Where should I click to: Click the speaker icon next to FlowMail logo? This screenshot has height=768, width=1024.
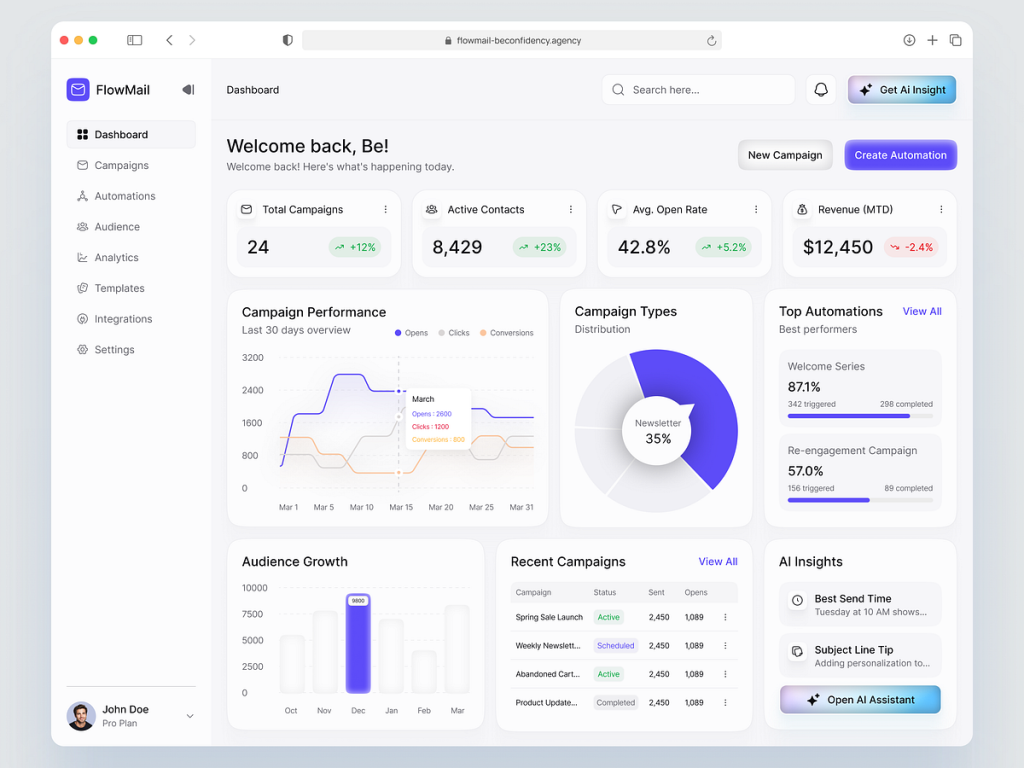(x=188, y=89)
